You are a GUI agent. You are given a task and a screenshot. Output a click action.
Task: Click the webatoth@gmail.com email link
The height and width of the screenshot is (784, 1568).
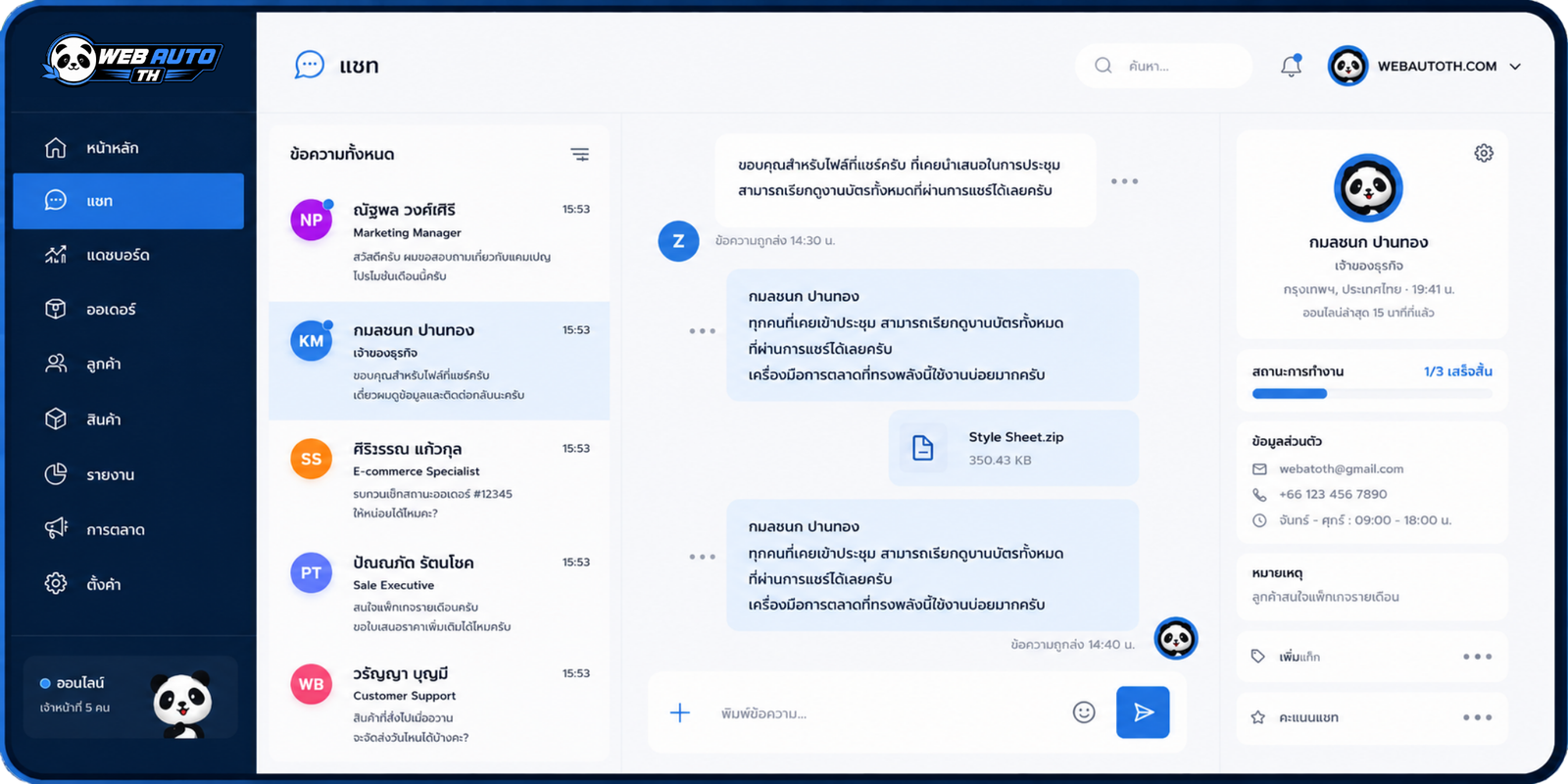tap(1341, 469)
